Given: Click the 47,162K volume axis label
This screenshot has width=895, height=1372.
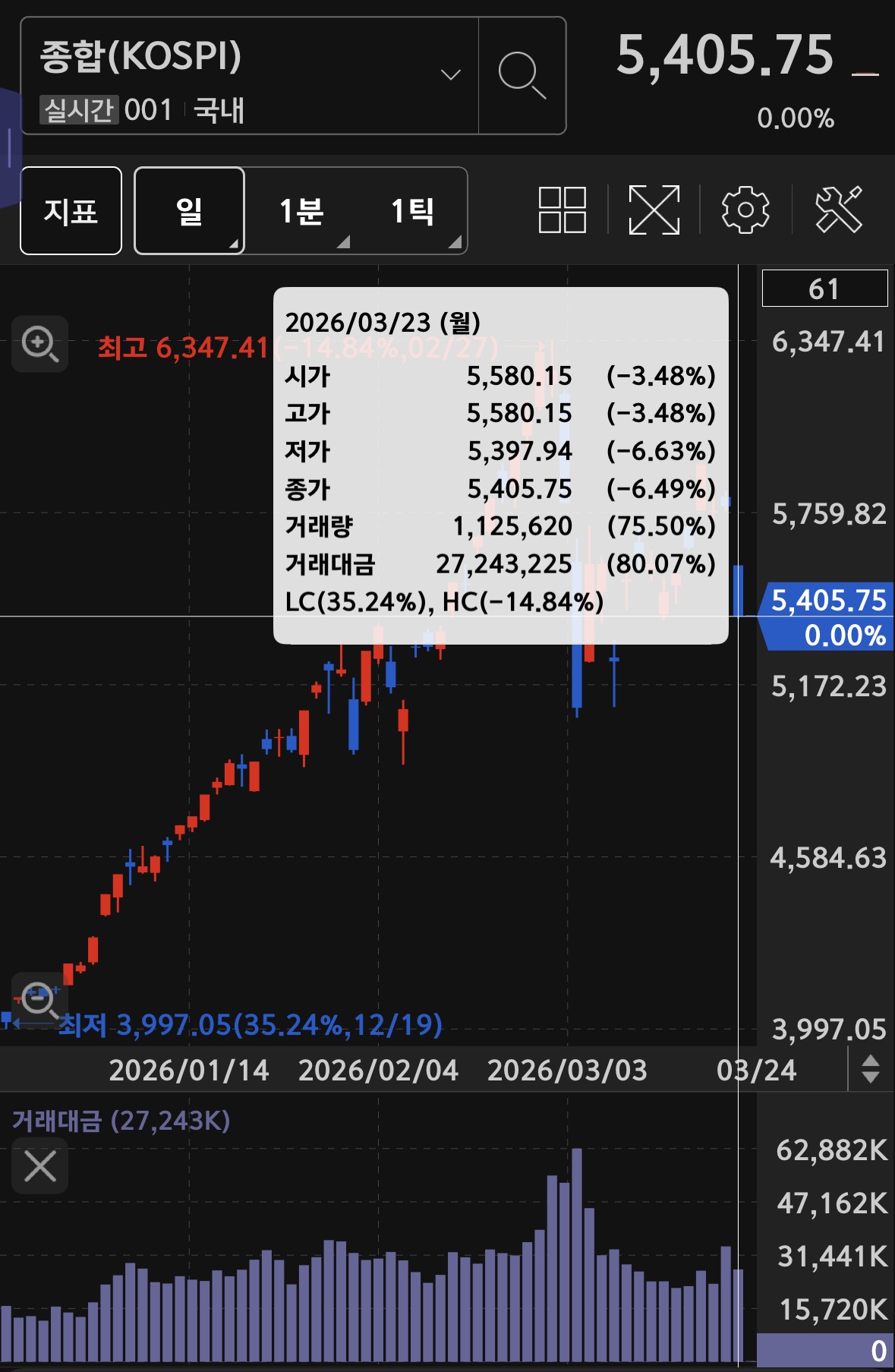Looking at the screenshot, I should [832, 1203].
